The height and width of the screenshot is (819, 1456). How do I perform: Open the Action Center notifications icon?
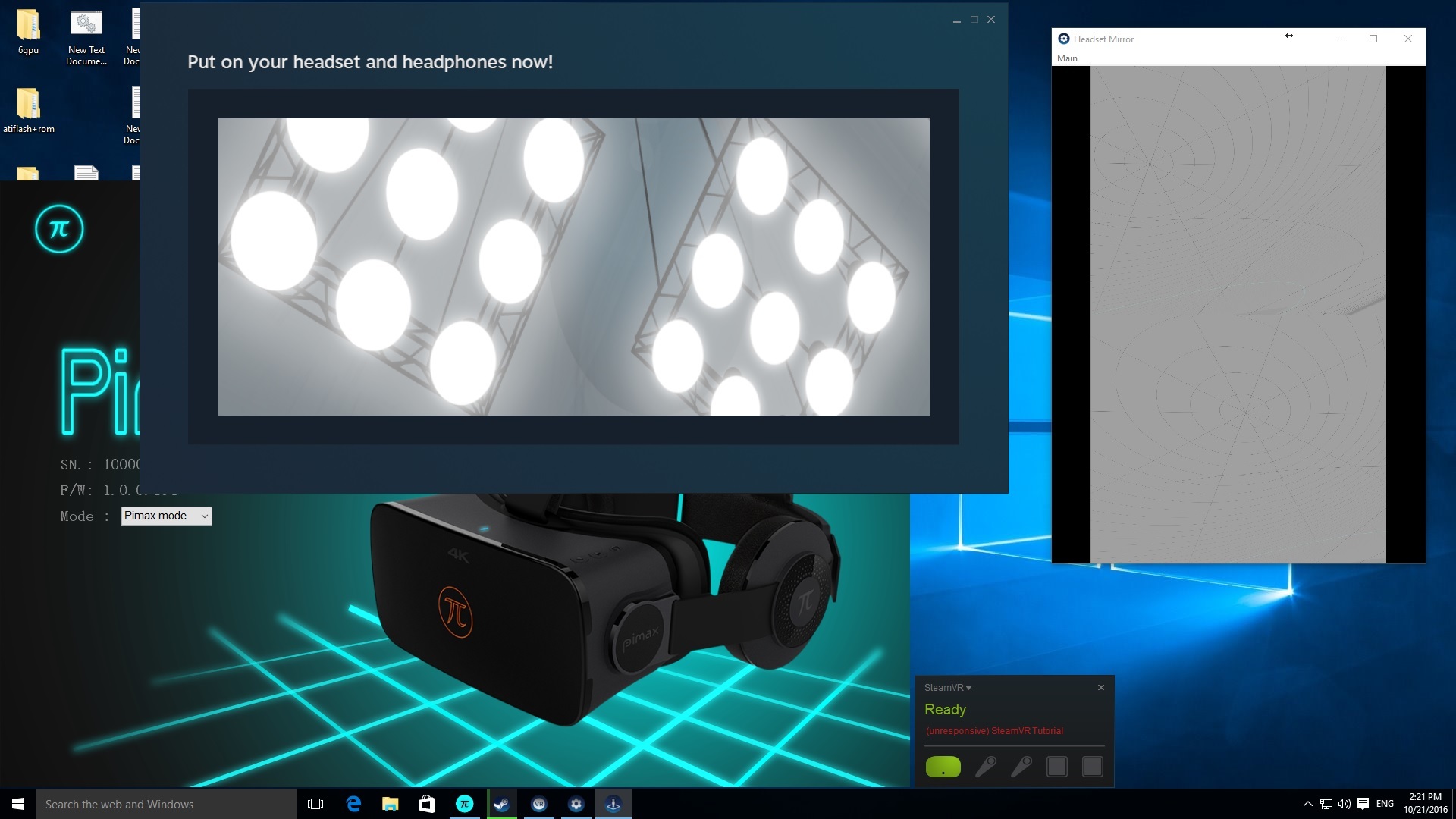[1363, 804]
